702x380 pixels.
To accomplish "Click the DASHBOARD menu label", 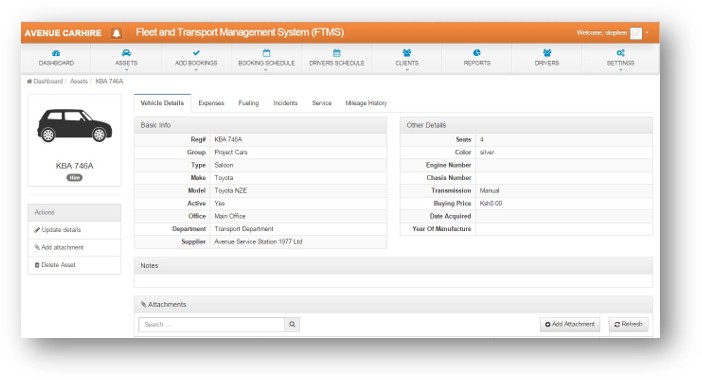I will pyautogui.click(x=56, y=63).
